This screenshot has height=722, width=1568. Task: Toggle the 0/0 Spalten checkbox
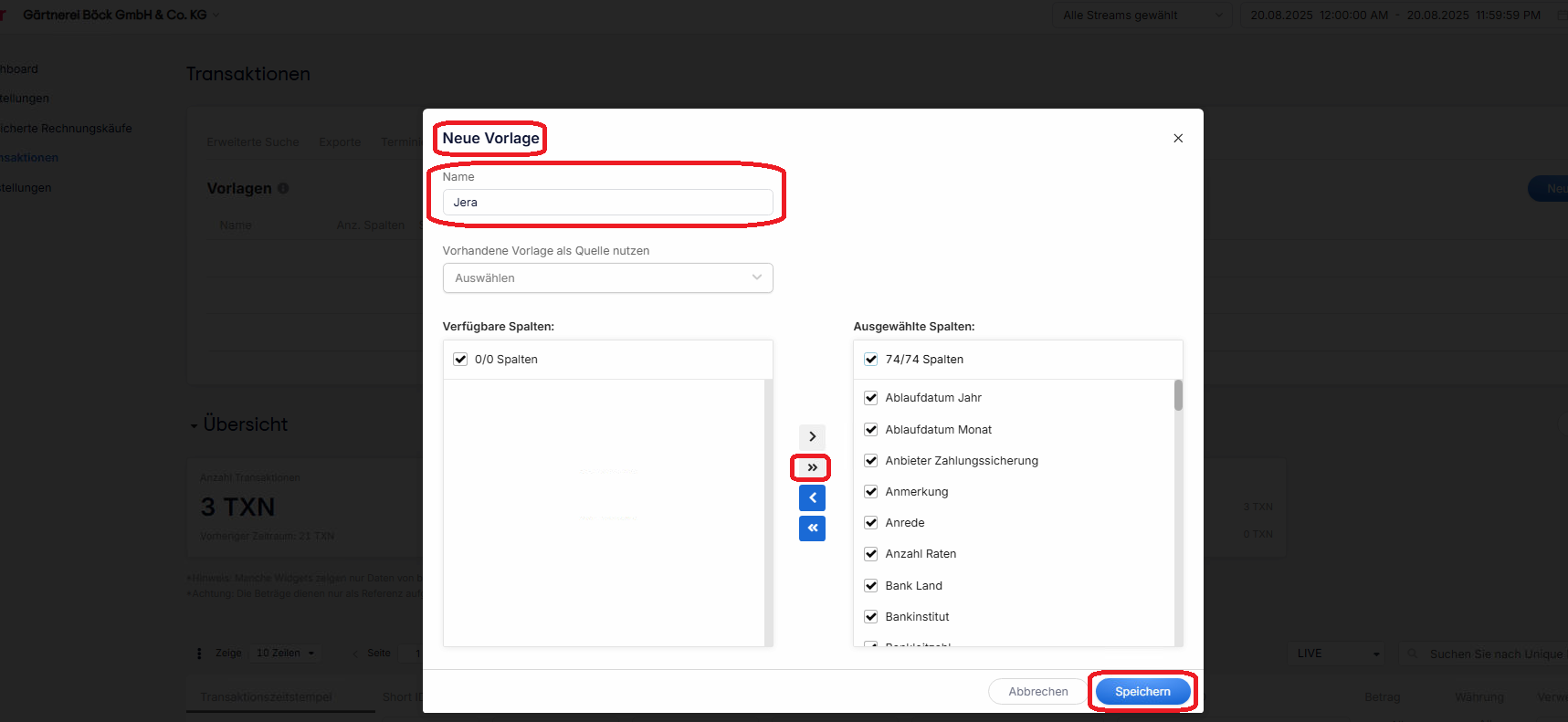pyautogui.click(x=460, y=360)
